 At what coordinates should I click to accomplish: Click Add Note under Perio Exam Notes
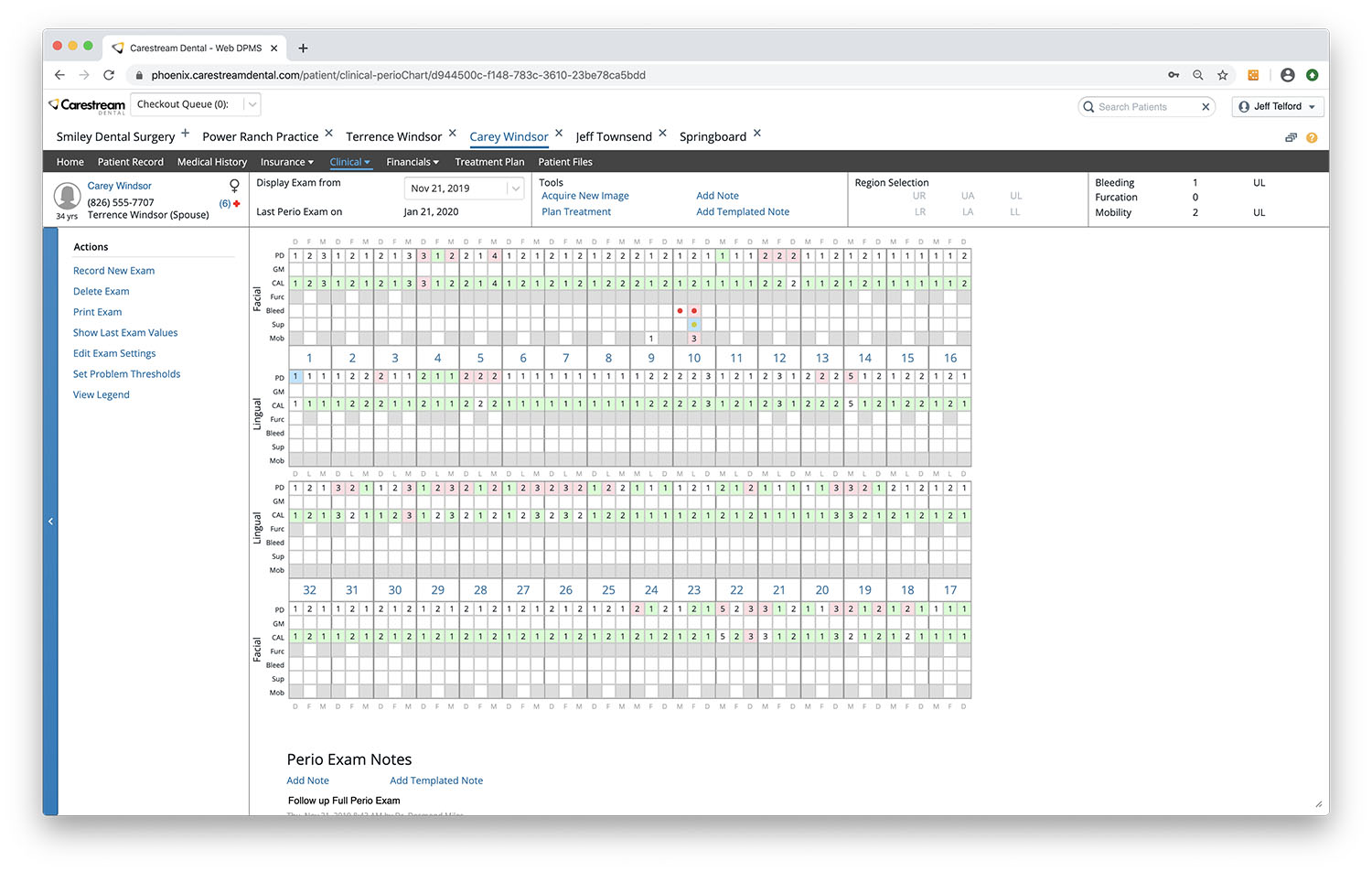point(307,780)
